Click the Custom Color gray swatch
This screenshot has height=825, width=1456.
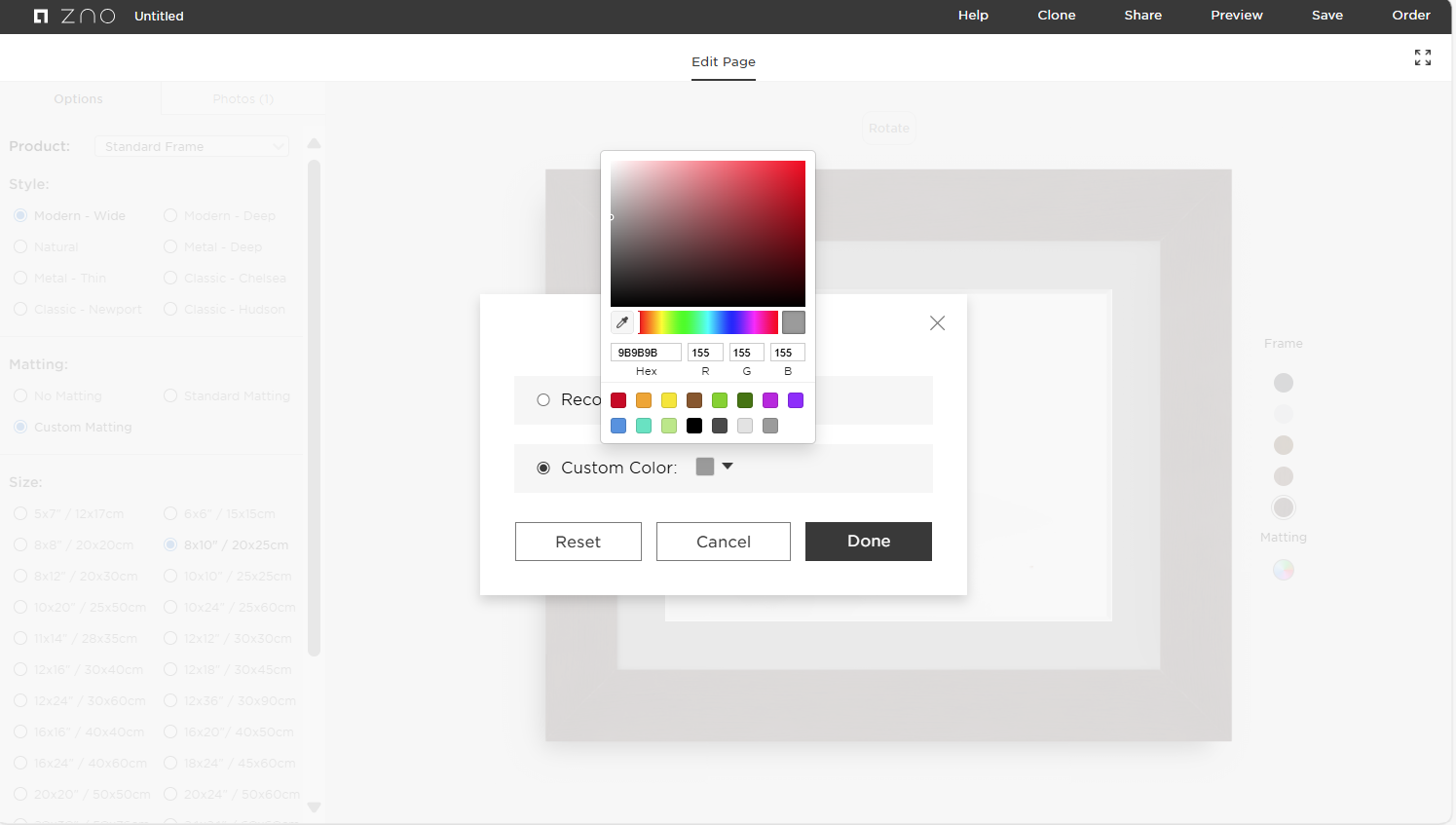705,467
